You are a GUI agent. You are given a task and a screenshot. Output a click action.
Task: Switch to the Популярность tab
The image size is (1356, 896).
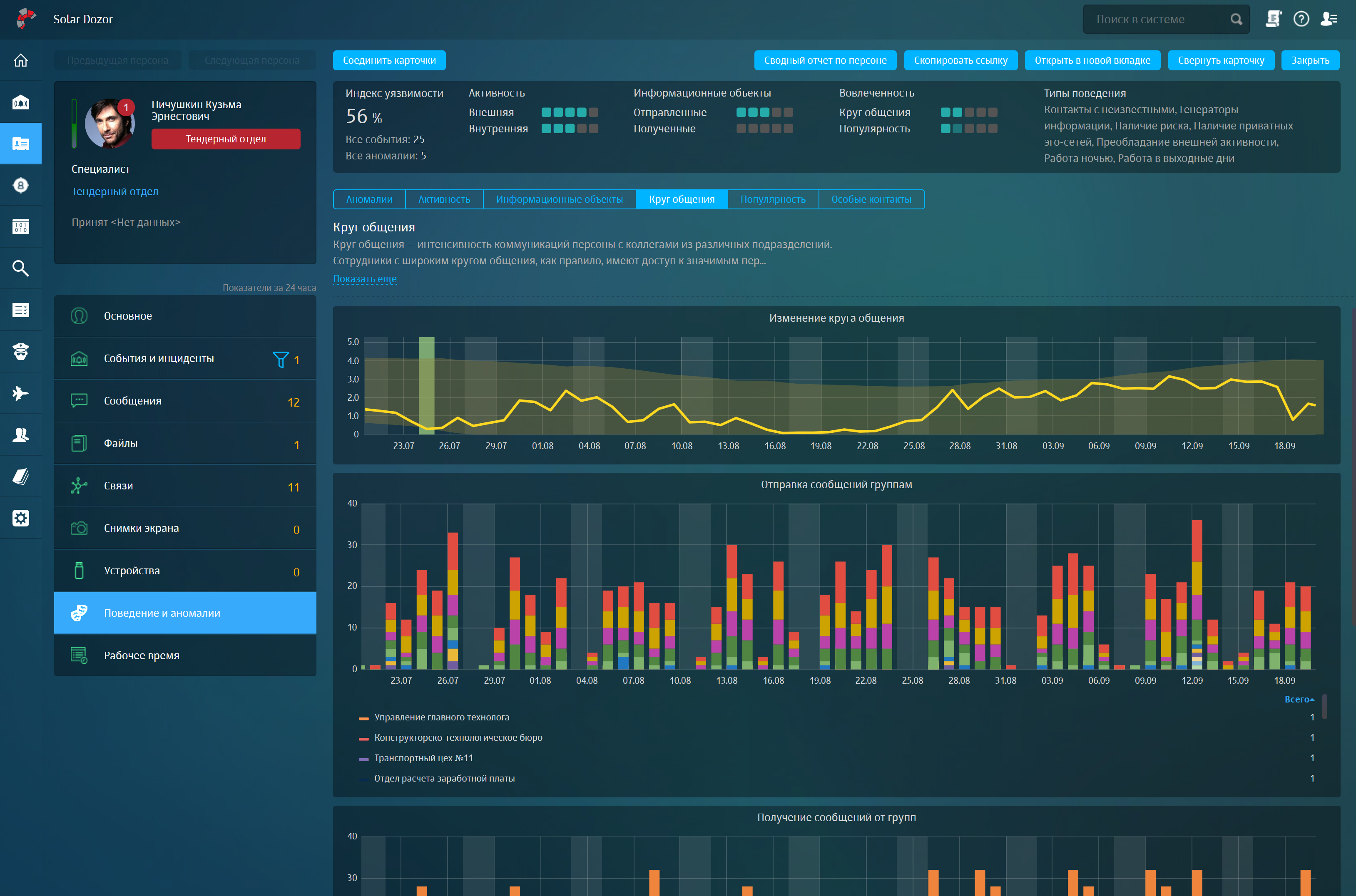[x=772, y=199]
